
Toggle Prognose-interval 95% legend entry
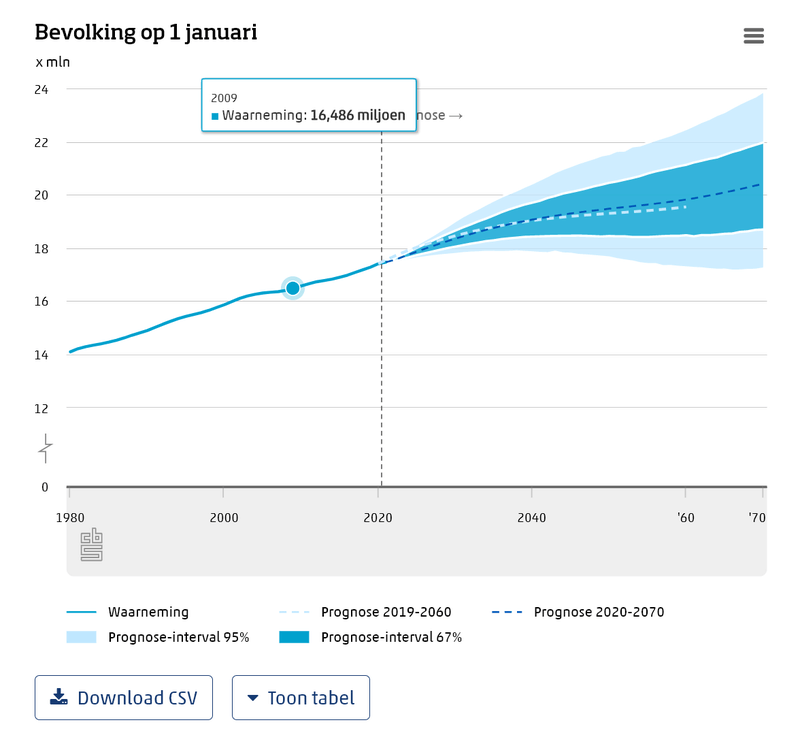pyautogui.click(x=178, y=637)
